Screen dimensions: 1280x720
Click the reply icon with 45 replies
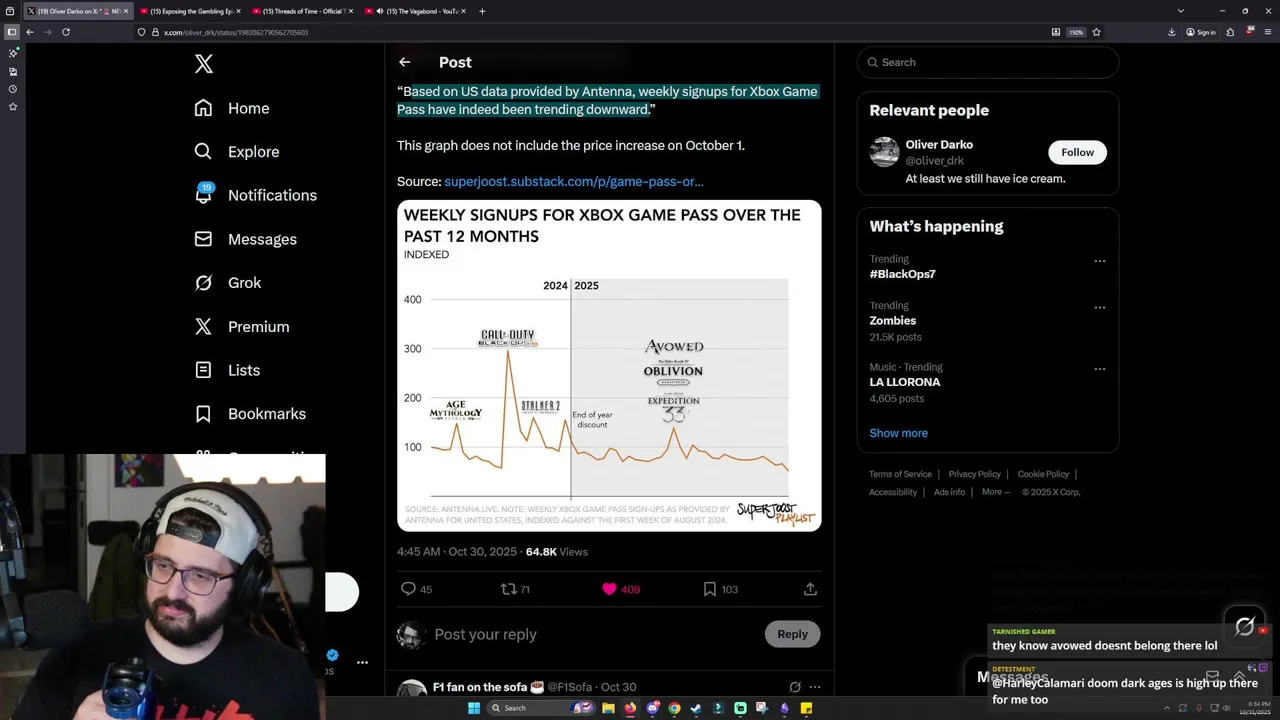pyautogui.click(x=408, y=589)
